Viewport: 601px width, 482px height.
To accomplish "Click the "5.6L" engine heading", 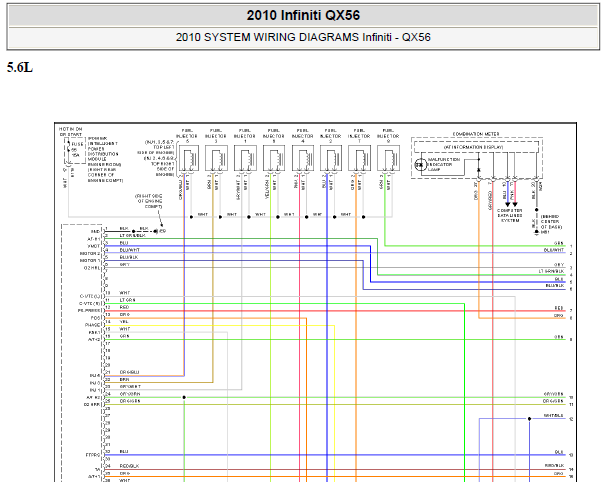I will point(20,67).
